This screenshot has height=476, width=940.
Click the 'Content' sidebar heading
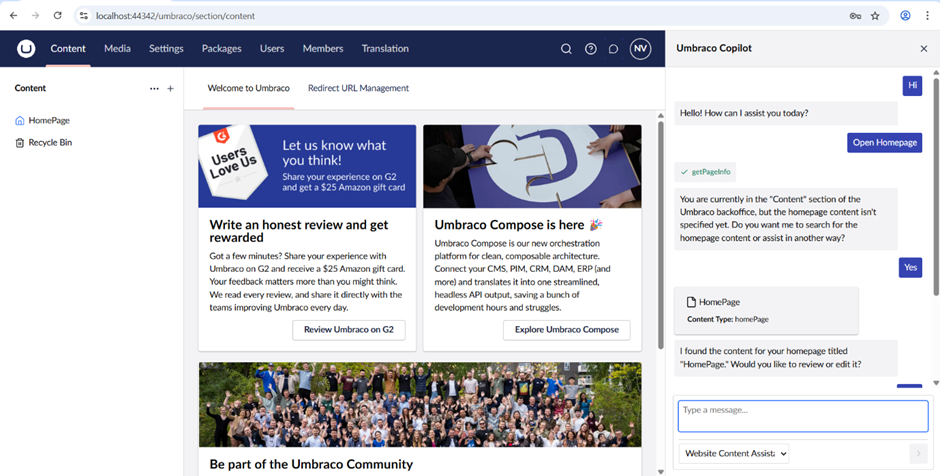[30, 88]
